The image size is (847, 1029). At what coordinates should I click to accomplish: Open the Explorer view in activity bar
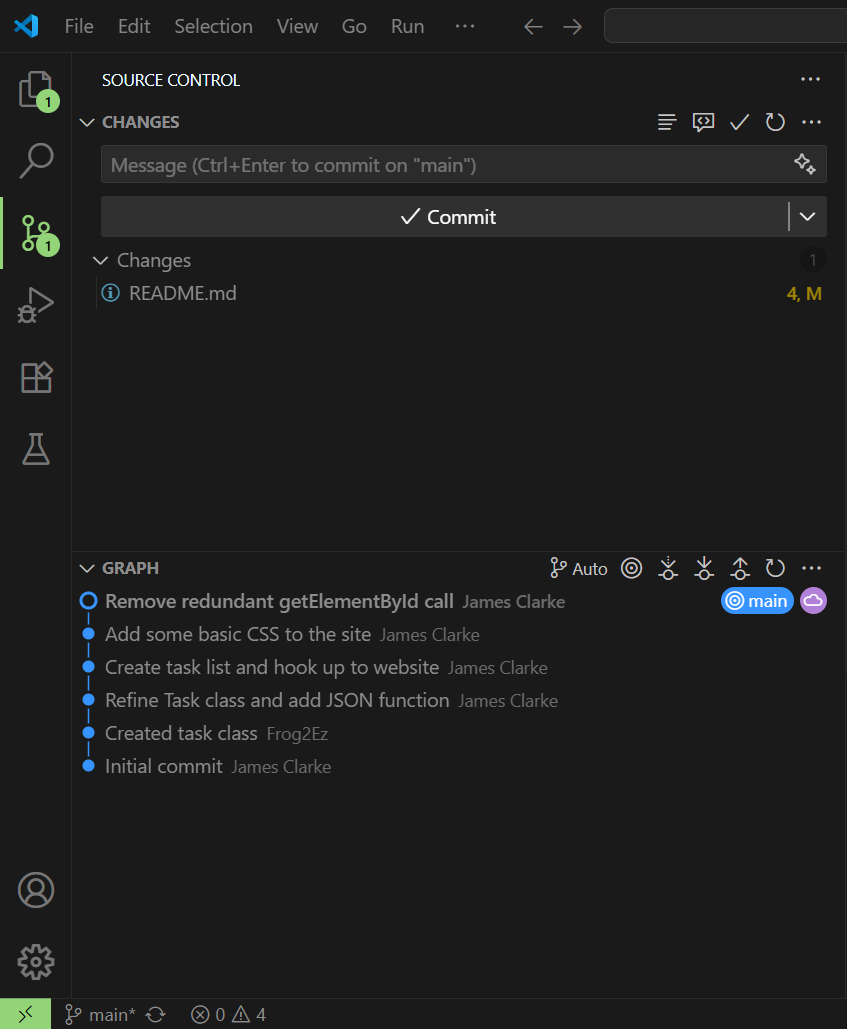(x=36, y=90)
